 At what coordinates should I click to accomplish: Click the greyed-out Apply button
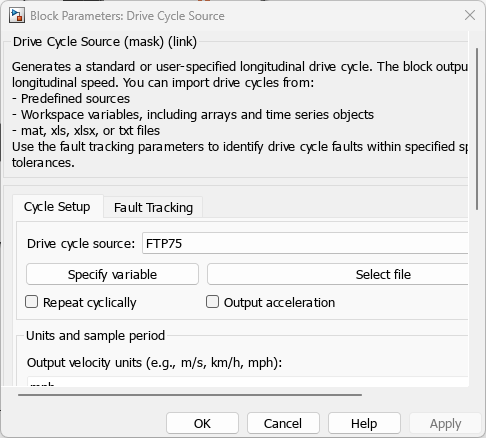pos(445,423)
